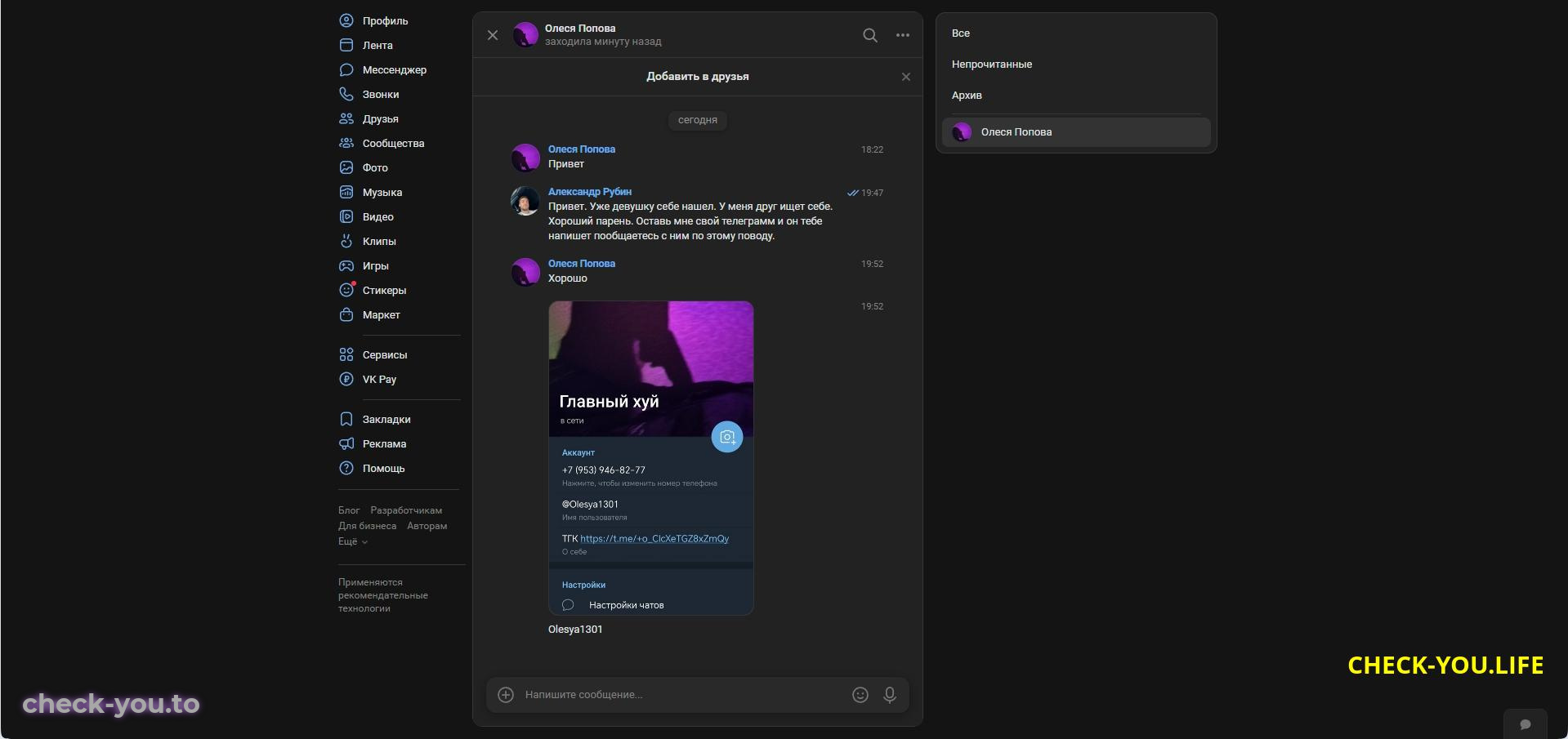
Task: Open the Профиль sidebar icon
Action: [346, 20]
